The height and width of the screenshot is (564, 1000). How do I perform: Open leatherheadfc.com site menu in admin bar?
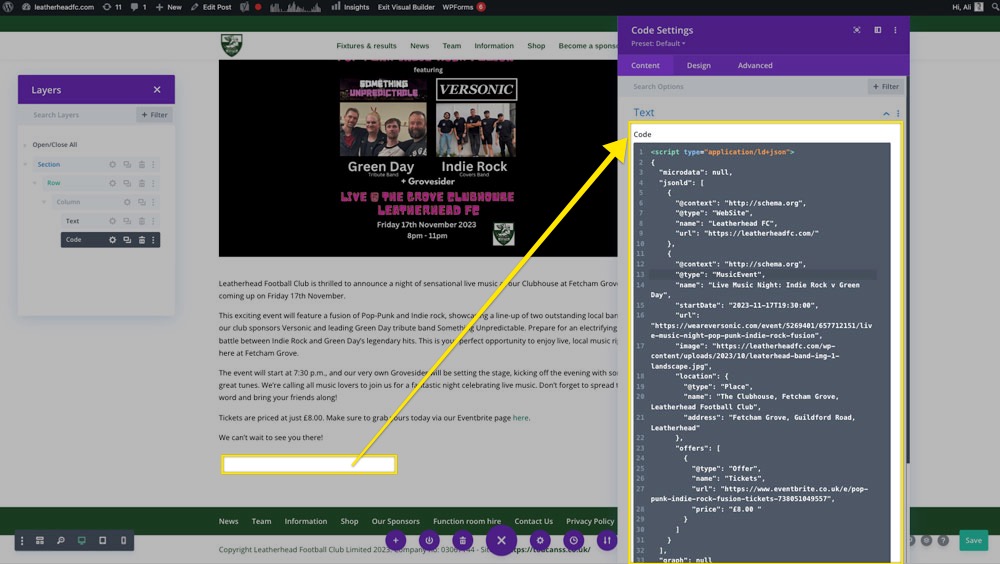57,7
